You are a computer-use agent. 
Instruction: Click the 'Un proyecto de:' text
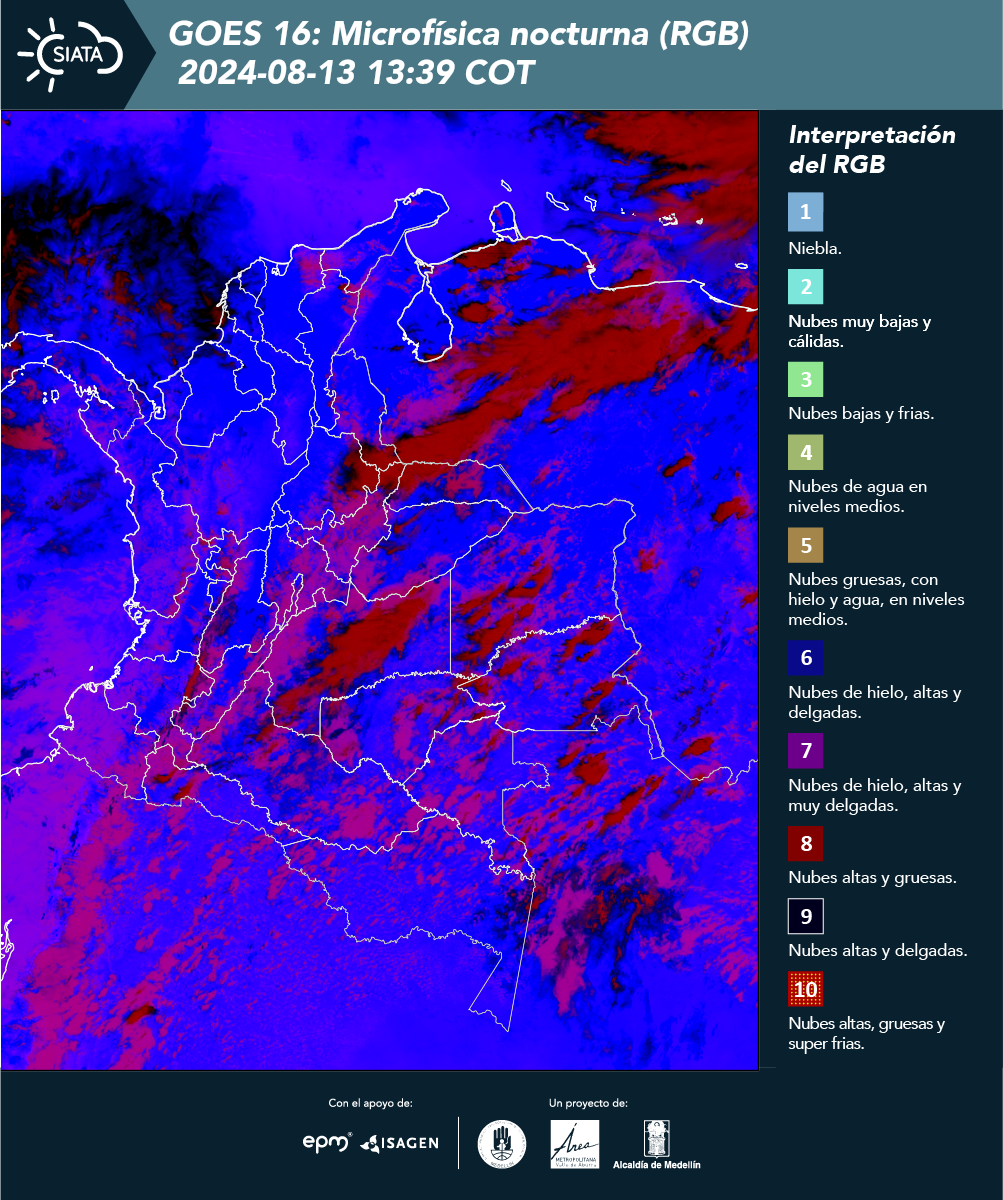(x=588, y=1103)
